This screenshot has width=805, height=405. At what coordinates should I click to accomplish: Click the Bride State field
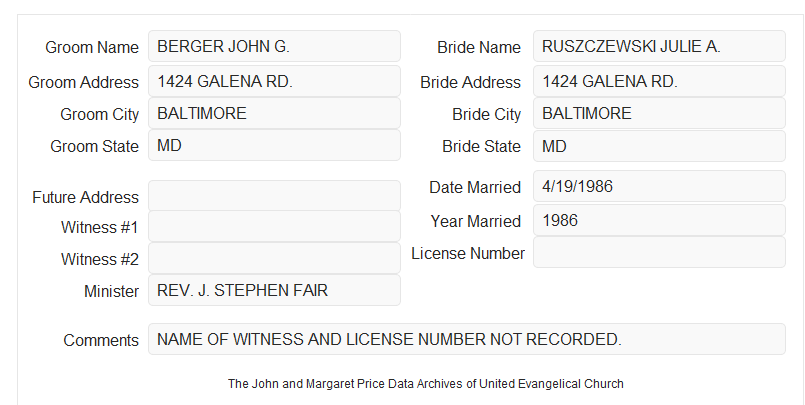[659, 146]
